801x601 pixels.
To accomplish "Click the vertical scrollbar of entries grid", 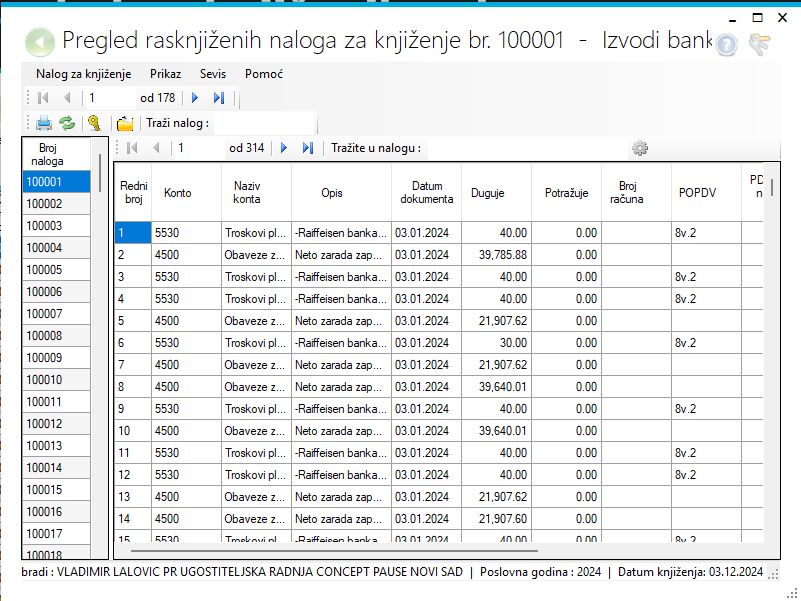I will tap(772, 187).
